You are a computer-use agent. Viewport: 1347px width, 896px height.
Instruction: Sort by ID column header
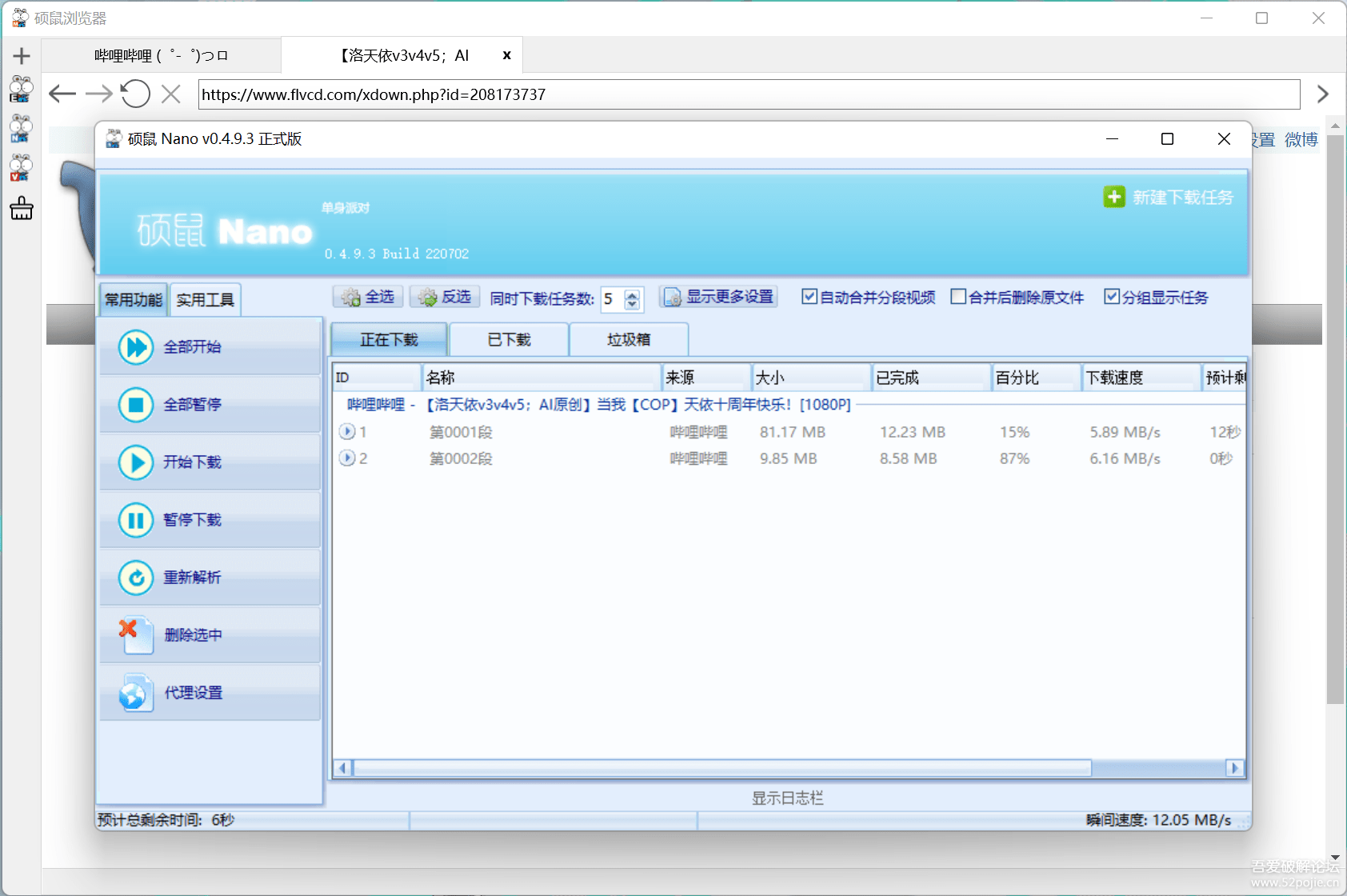pyautogui.click(x=377, y=378)
